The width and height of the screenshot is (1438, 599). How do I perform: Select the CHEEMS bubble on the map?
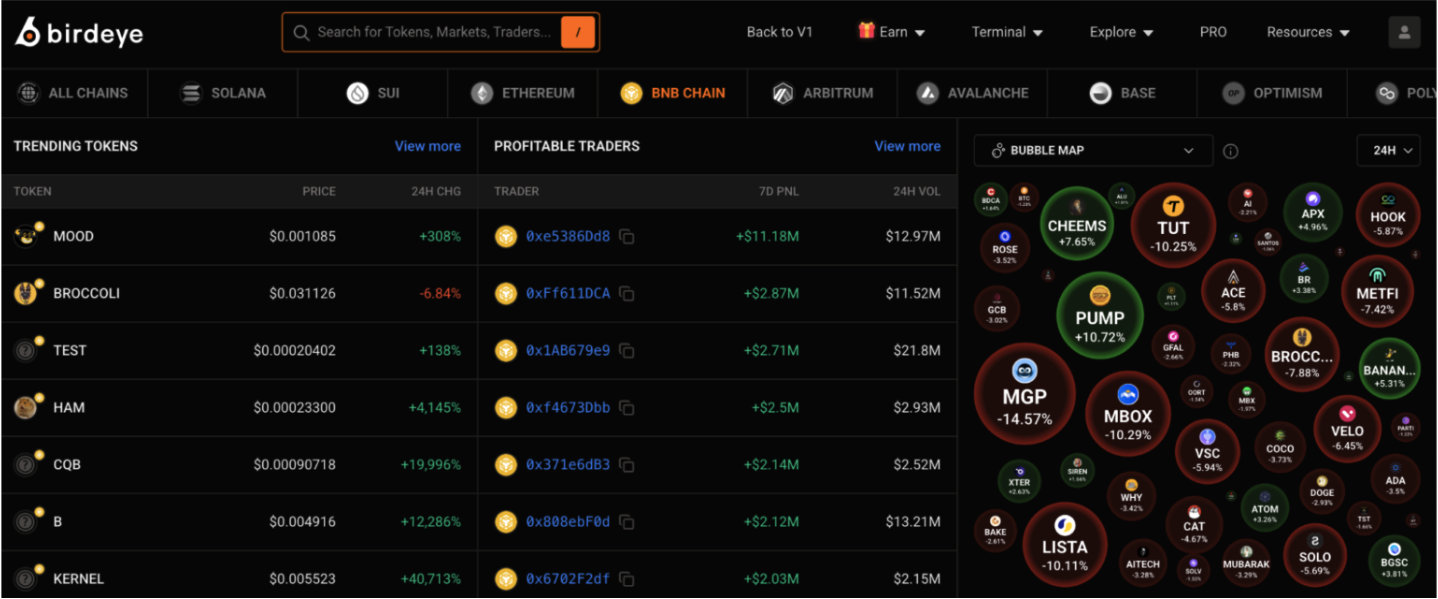(1077, 224)
